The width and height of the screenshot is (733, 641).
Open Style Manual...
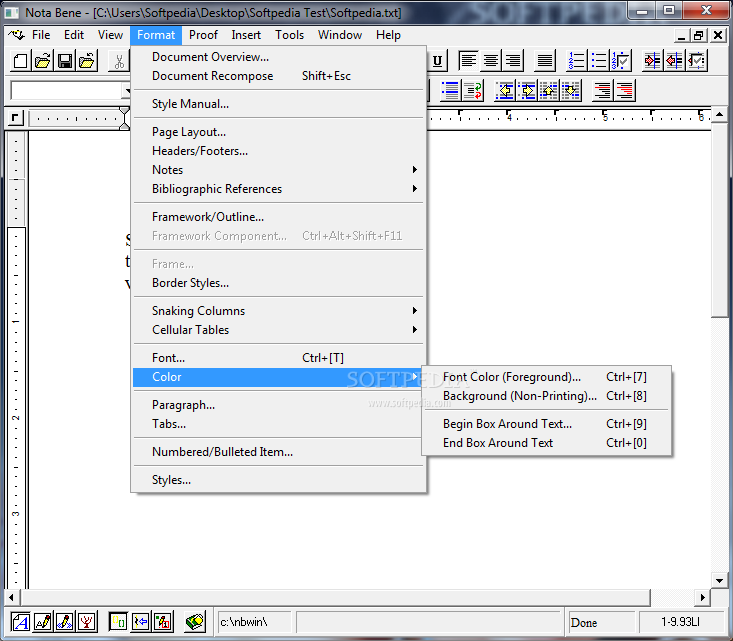tap(279, 104)
